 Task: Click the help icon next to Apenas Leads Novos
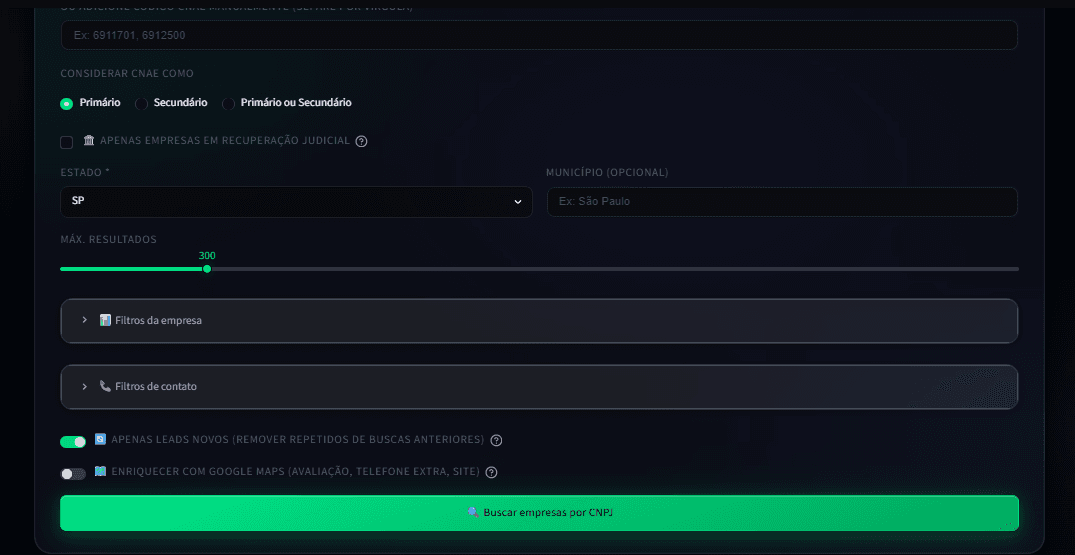click(x=496, y=440)
